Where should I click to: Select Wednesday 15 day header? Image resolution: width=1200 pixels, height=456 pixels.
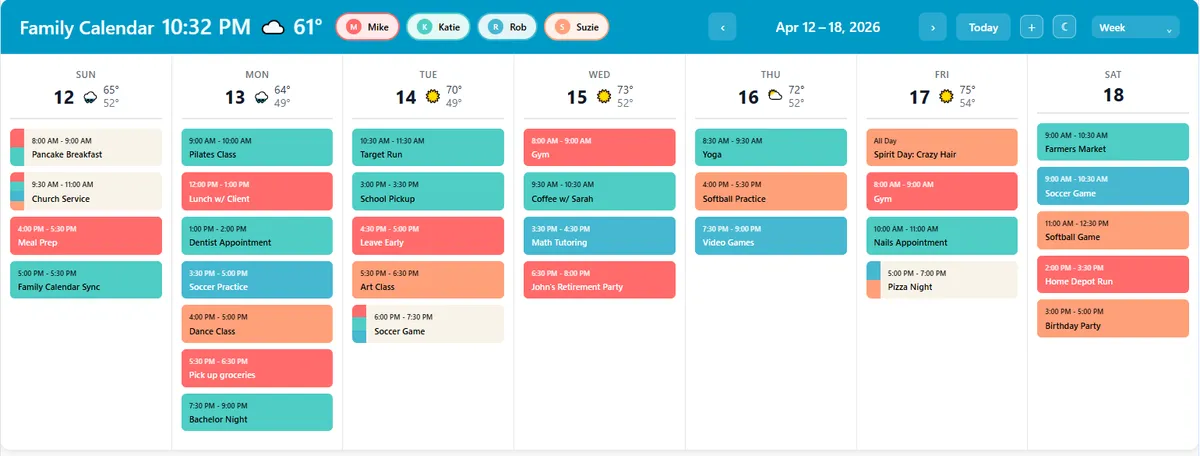(600, 89)
